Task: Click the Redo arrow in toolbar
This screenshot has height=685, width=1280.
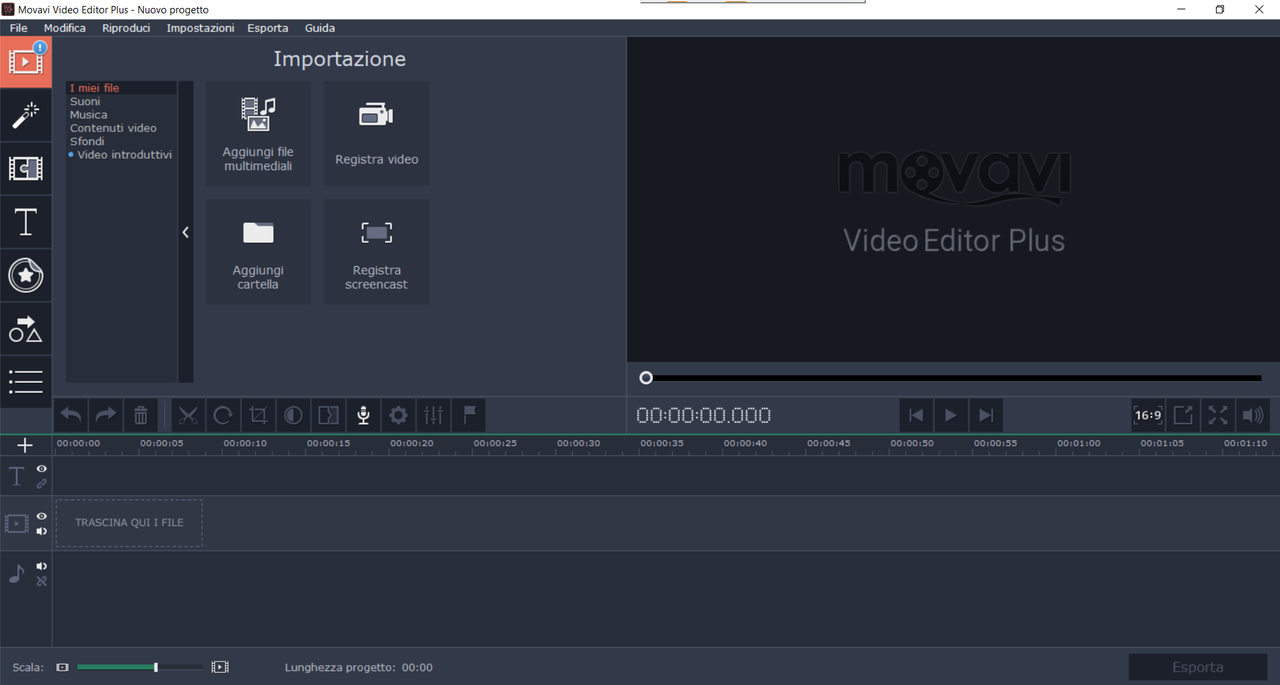Action: point(105,415)
